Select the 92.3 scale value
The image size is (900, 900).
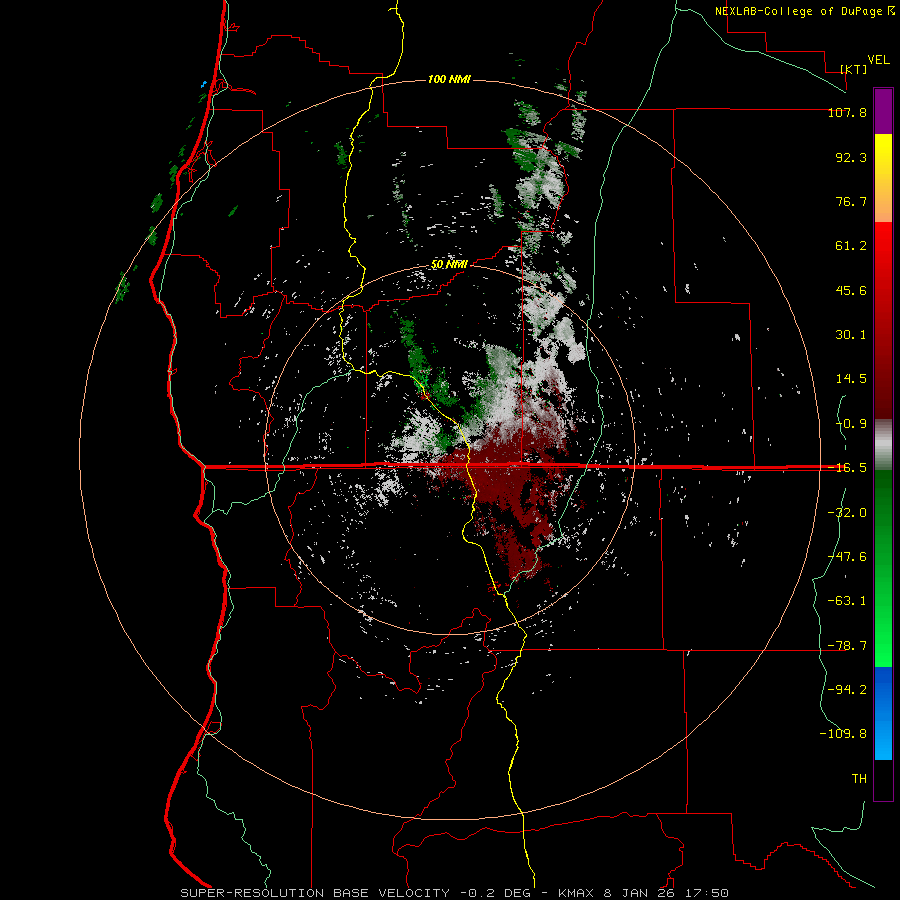pos(851,157)
